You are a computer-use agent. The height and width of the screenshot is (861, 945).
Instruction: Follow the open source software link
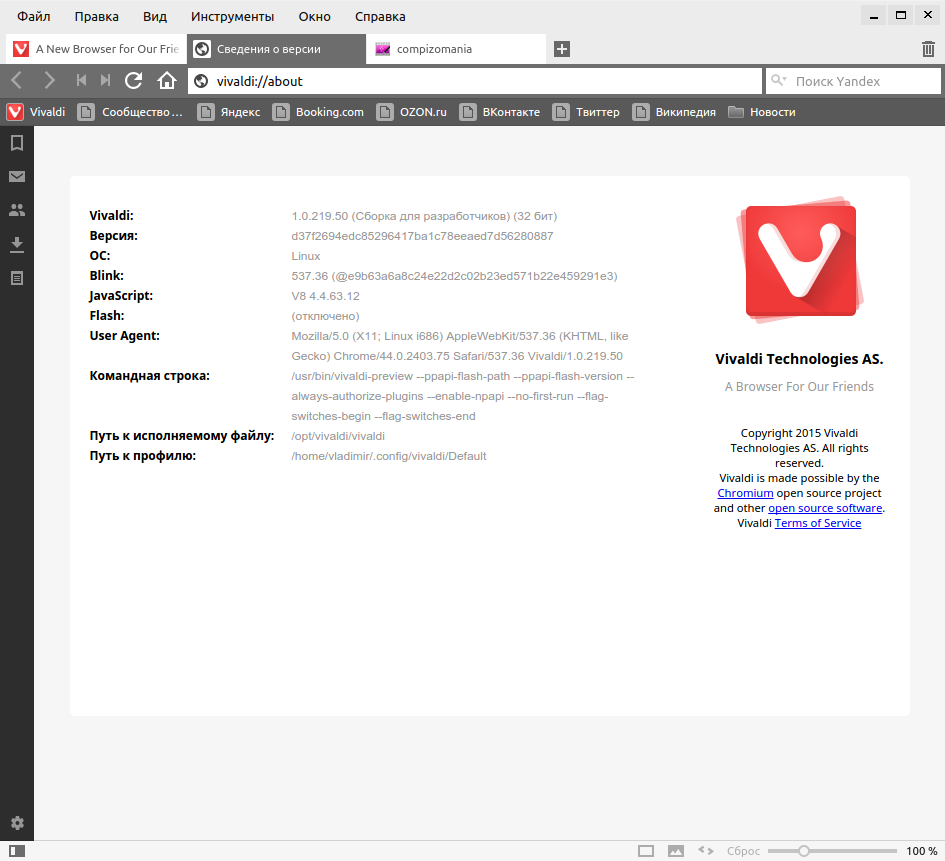[825, 508]
